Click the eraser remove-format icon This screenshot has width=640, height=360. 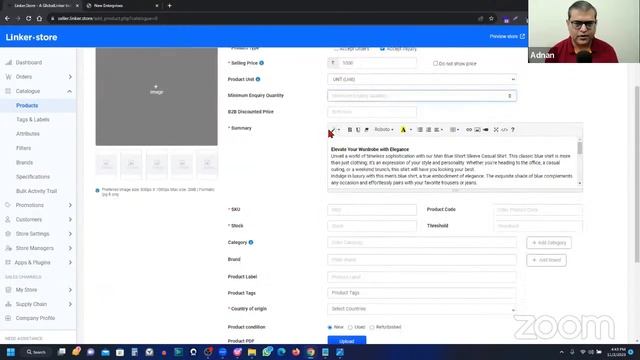pos(367,130)
